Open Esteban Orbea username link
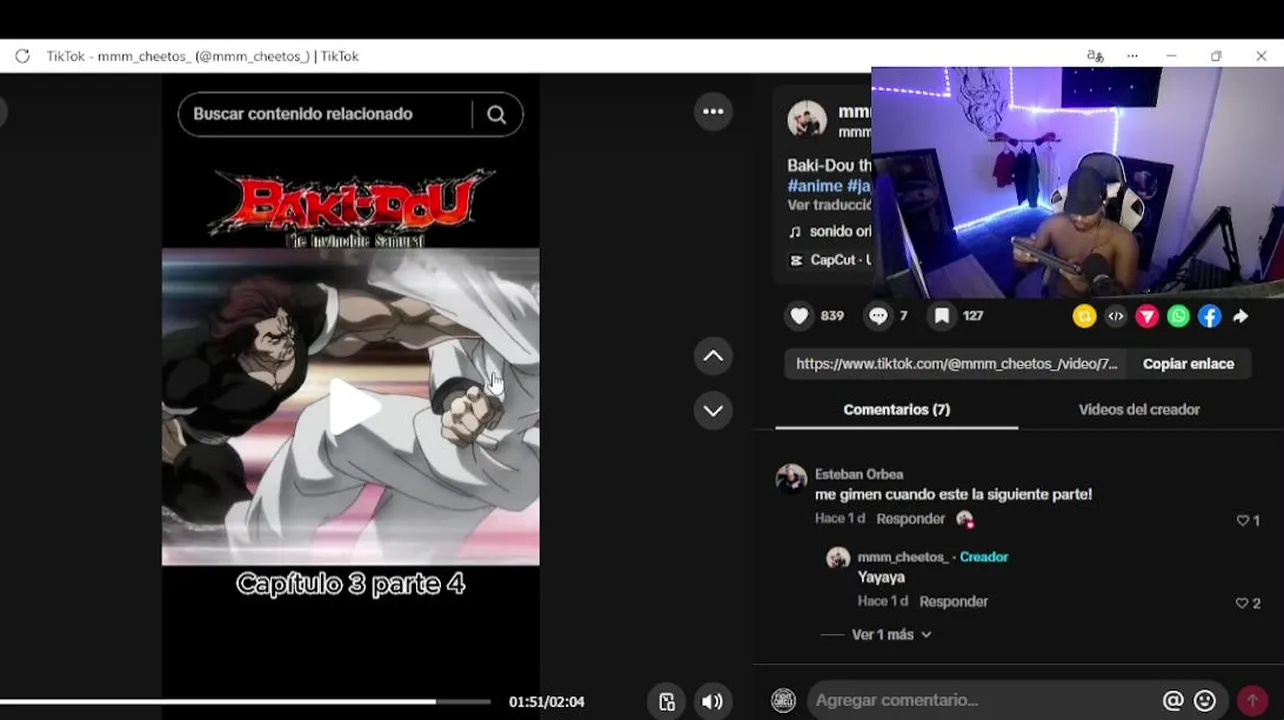 pos(859,474)
